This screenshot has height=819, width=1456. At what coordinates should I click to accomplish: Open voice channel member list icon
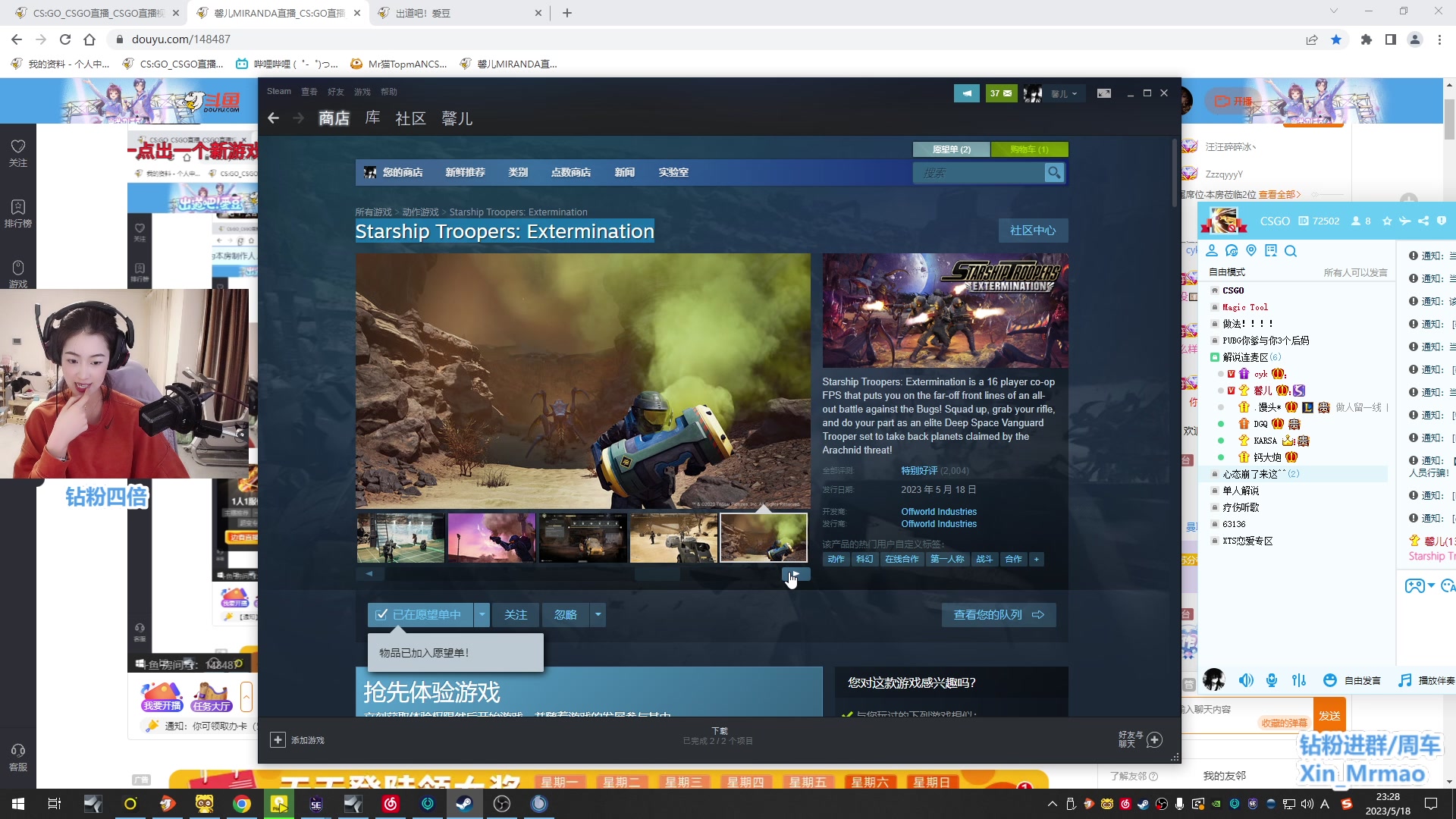[1212, 251]
